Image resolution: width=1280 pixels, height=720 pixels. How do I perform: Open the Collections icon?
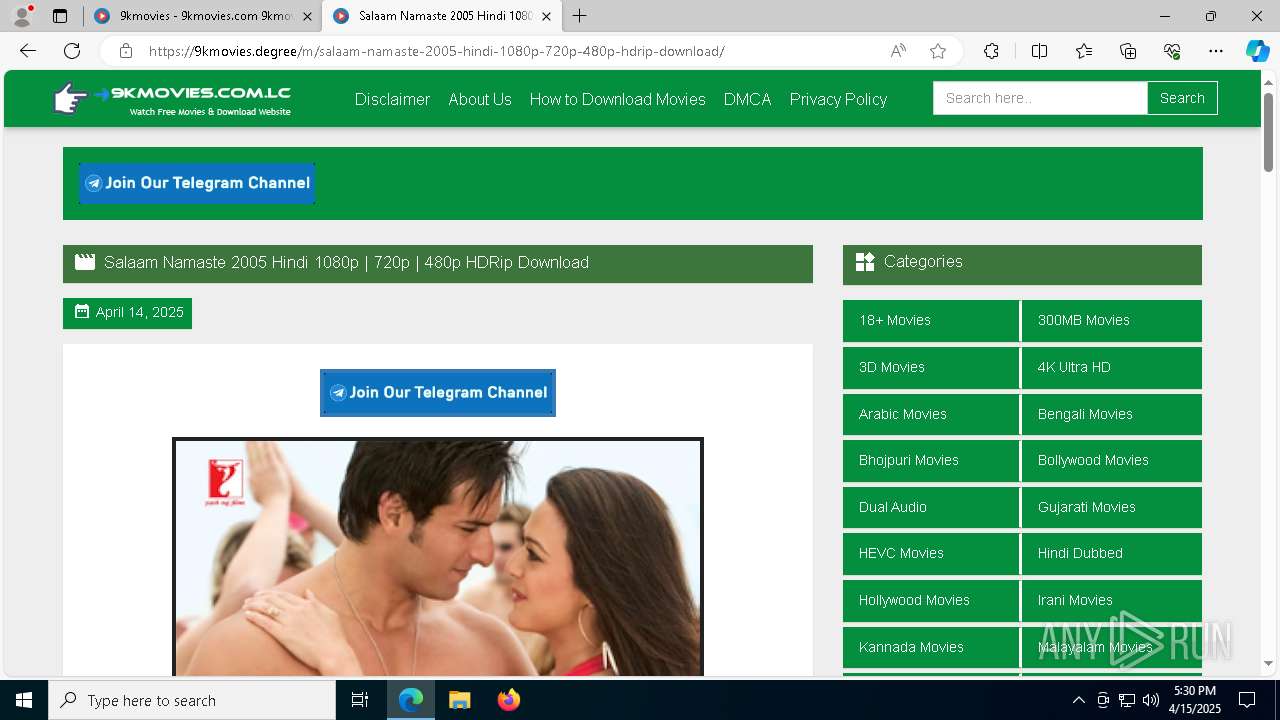1128,51
